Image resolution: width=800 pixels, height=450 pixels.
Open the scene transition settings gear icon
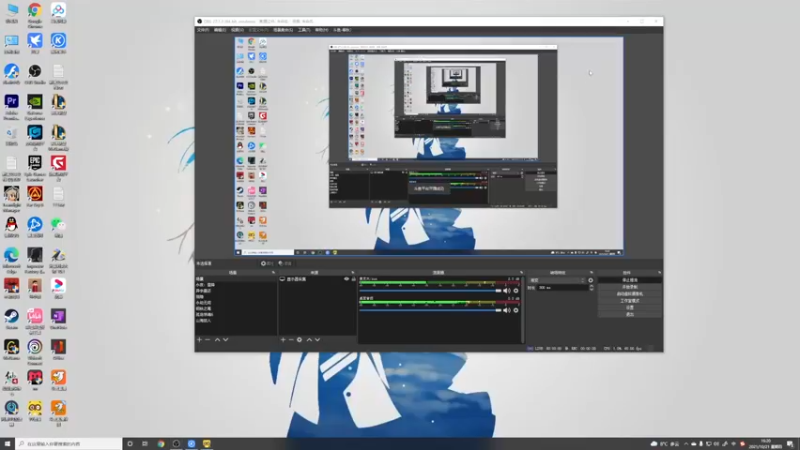point(591,280)
